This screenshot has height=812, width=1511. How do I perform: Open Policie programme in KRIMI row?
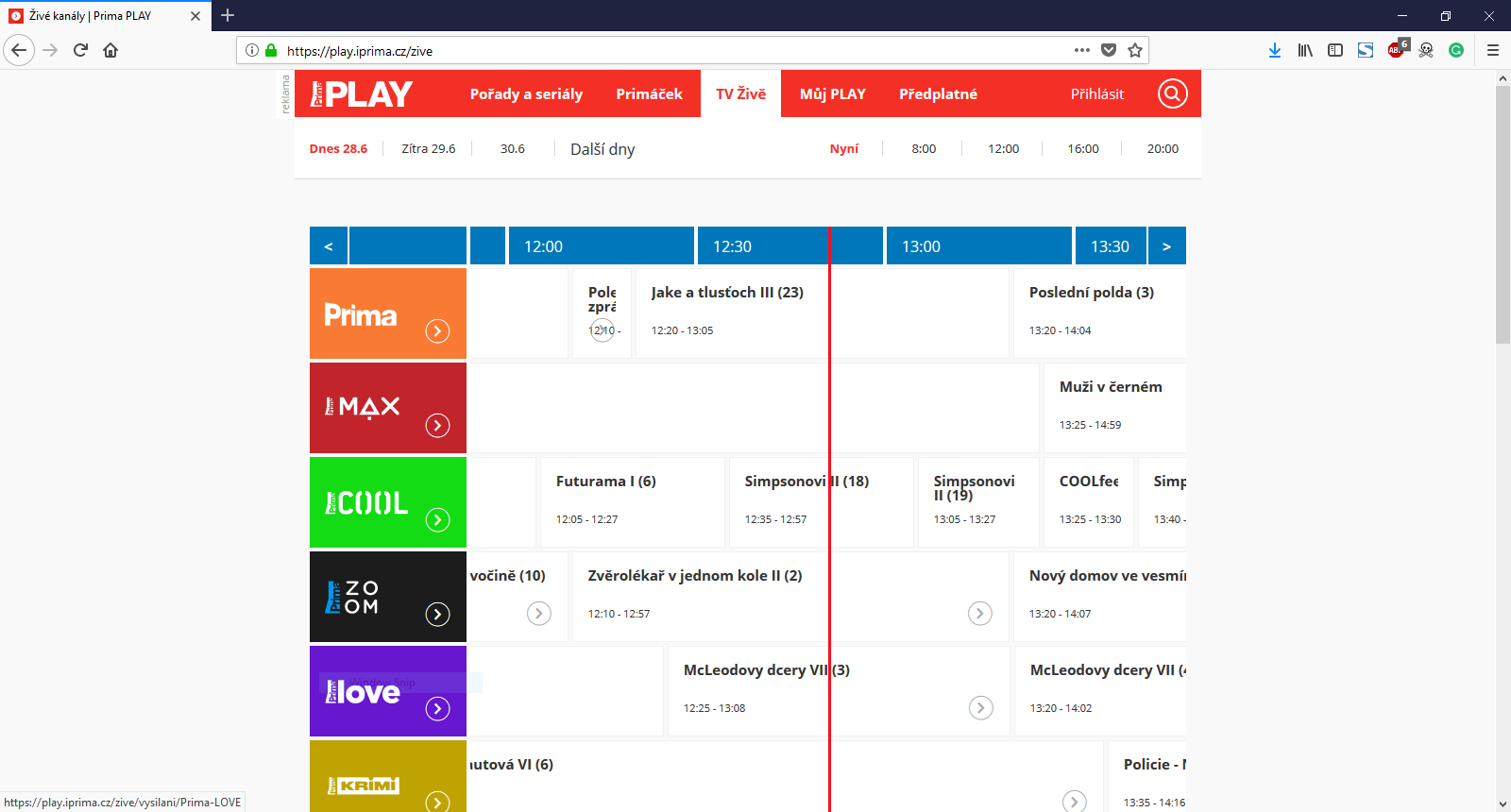pos(1146,776)
